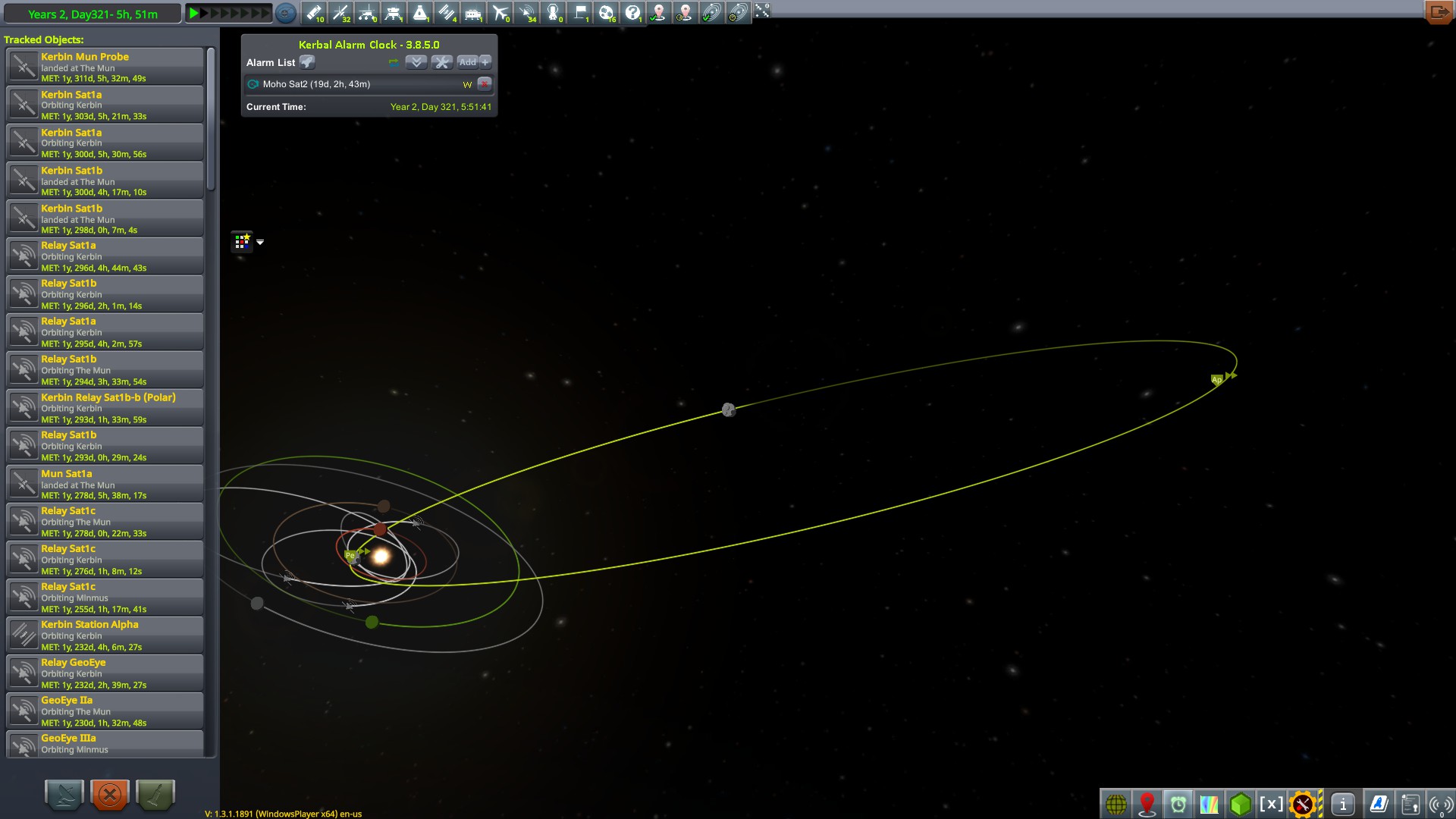Open the red map pin waypoint icon
This screenshot has height=819, width=1456.
coord(1147,804)
